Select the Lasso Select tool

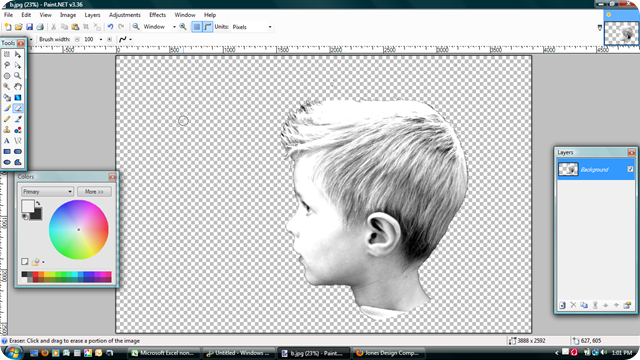pos(7,65)
